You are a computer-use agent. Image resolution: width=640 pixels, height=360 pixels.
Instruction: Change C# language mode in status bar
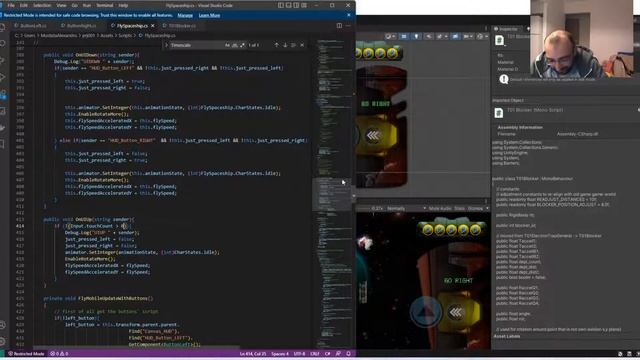[327, 353]
